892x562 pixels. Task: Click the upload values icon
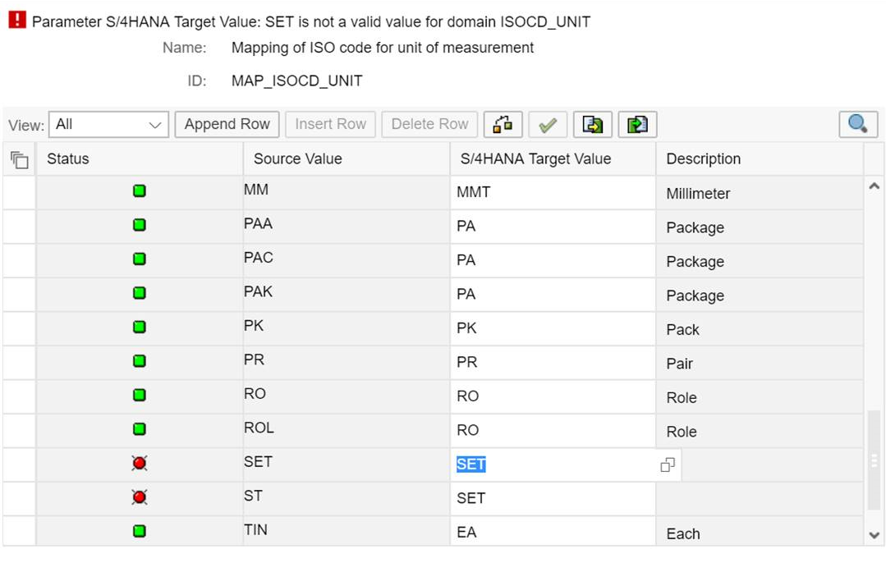point(638,125)
